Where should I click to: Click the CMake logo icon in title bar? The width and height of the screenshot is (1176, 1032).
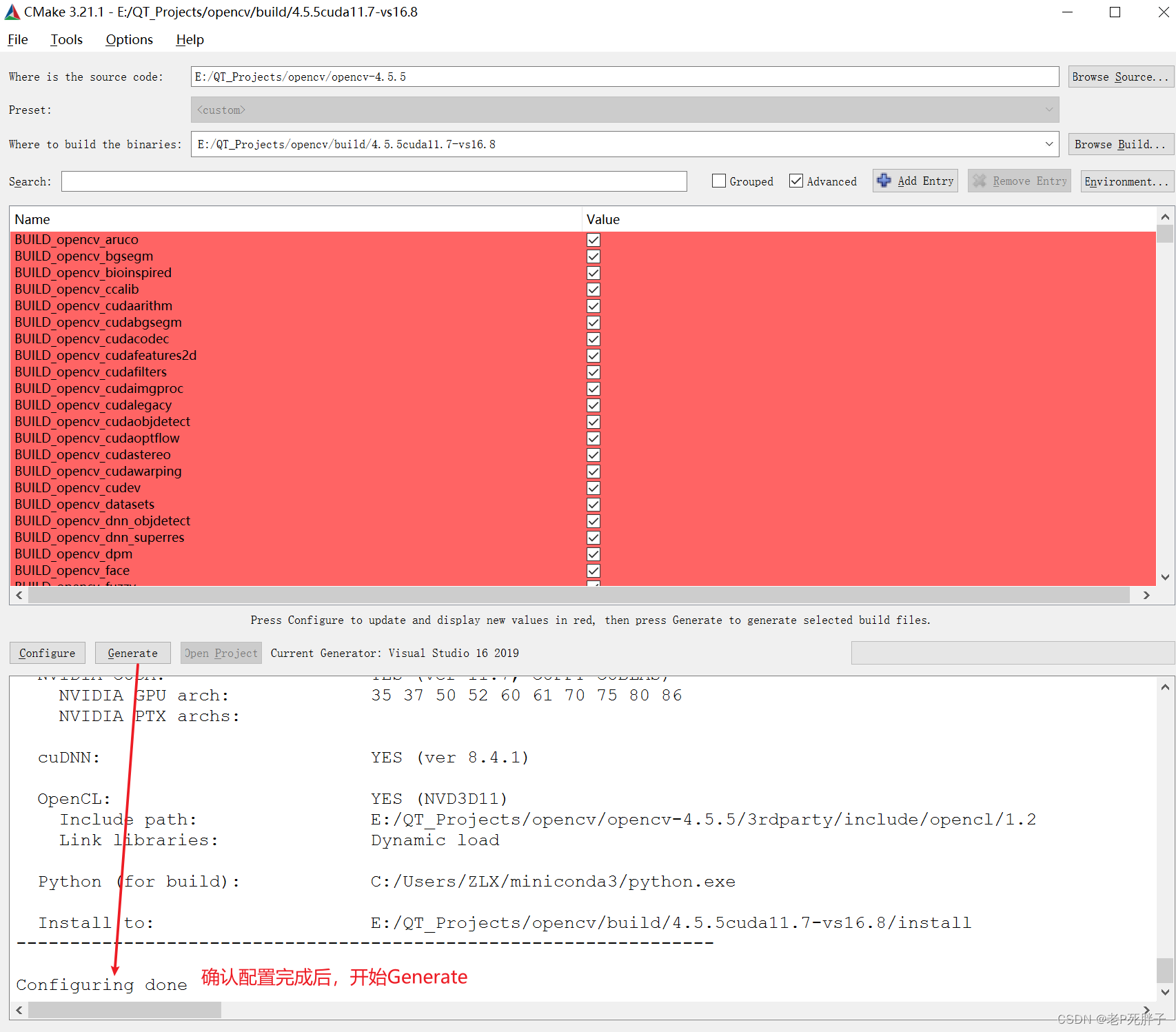click(11, 12)
